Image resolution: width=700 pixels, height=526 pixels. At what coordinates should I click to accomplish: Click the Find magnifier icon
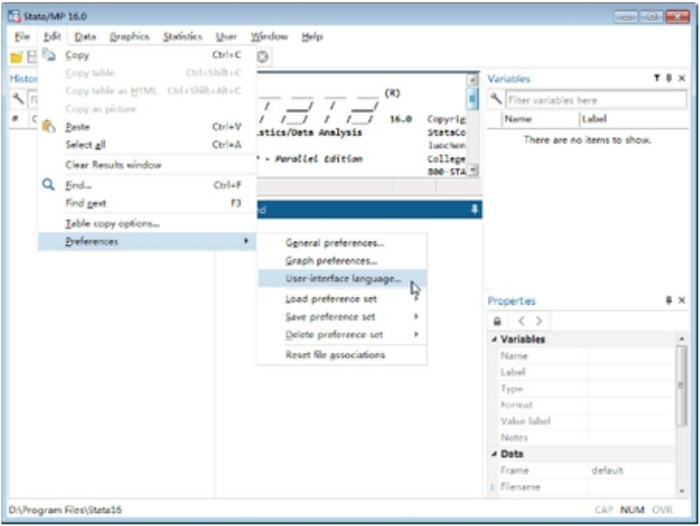click(48, 184)
